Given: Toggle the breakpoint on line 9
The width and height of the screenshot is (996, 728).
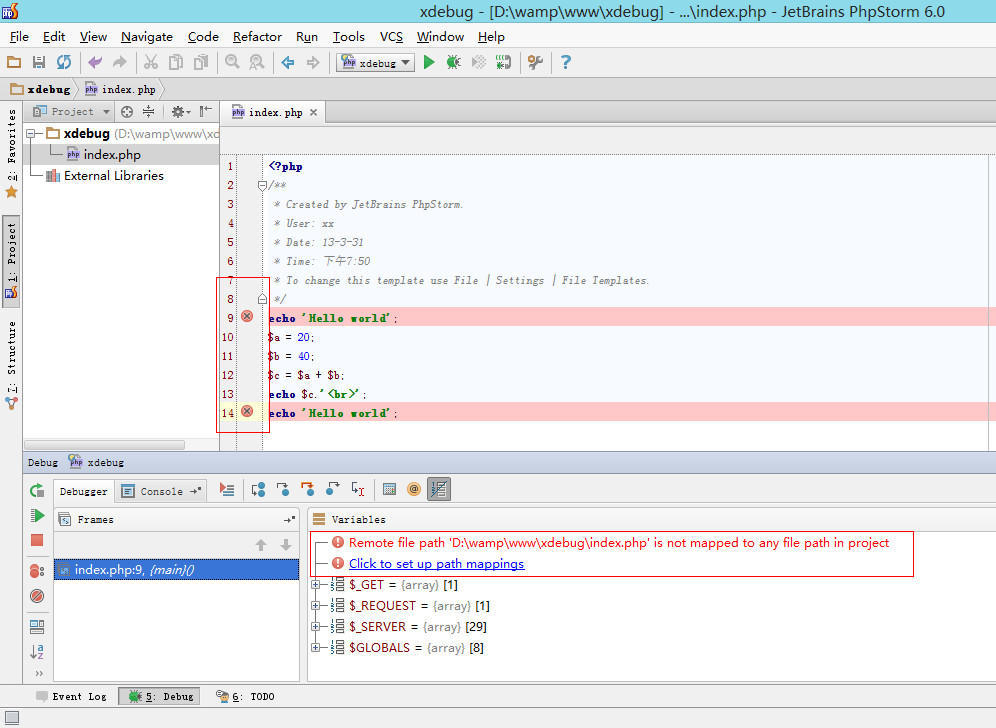Looking at the screenshot, I should click(247, 316).
